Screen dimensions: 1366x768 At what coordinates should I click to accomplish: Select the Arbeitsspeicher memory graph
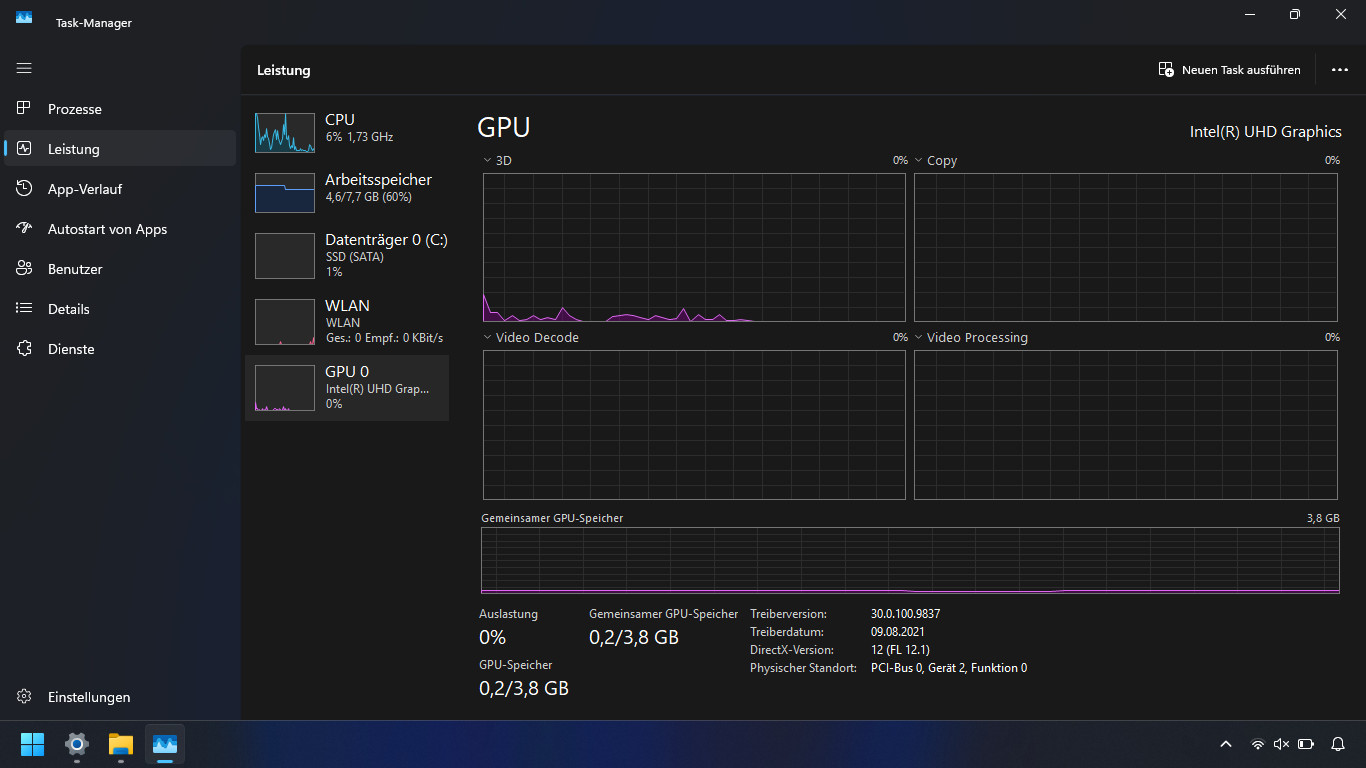[285, 192]
